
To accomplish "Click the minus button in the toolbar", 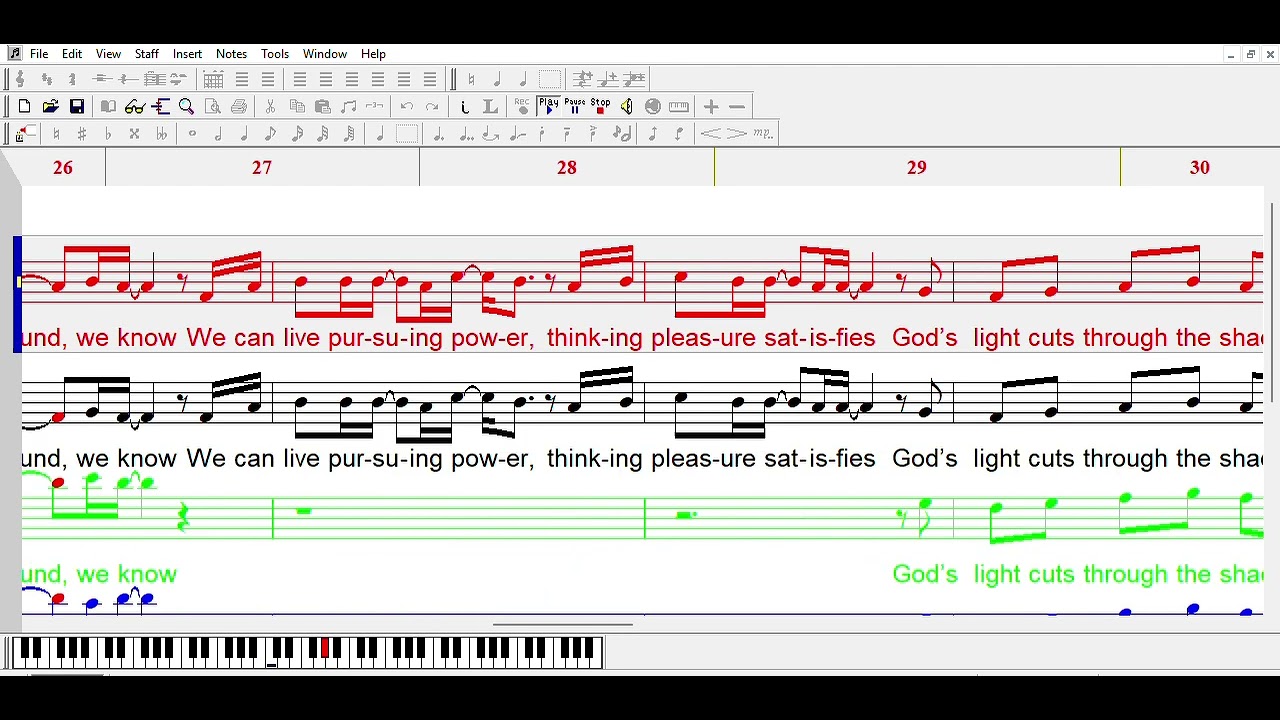I will (737, 106).
